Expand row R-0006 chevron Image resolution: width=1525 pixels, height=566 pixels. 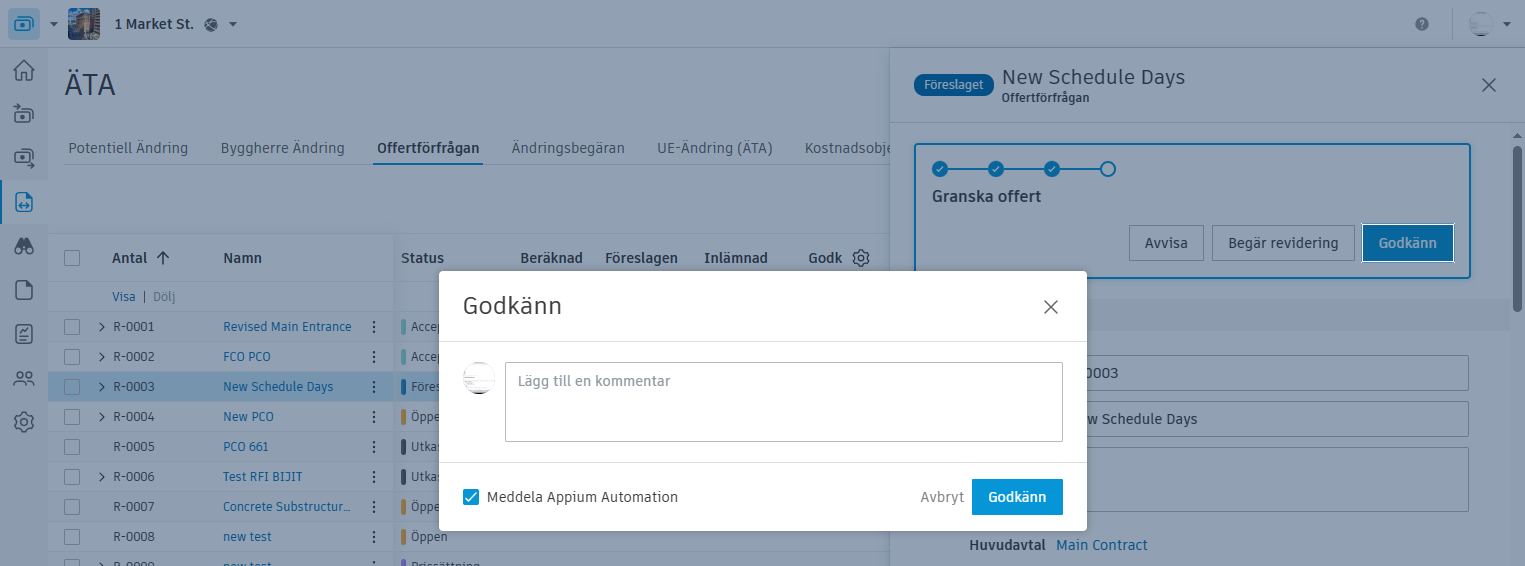pyautogui.click(x=101, y=477)
